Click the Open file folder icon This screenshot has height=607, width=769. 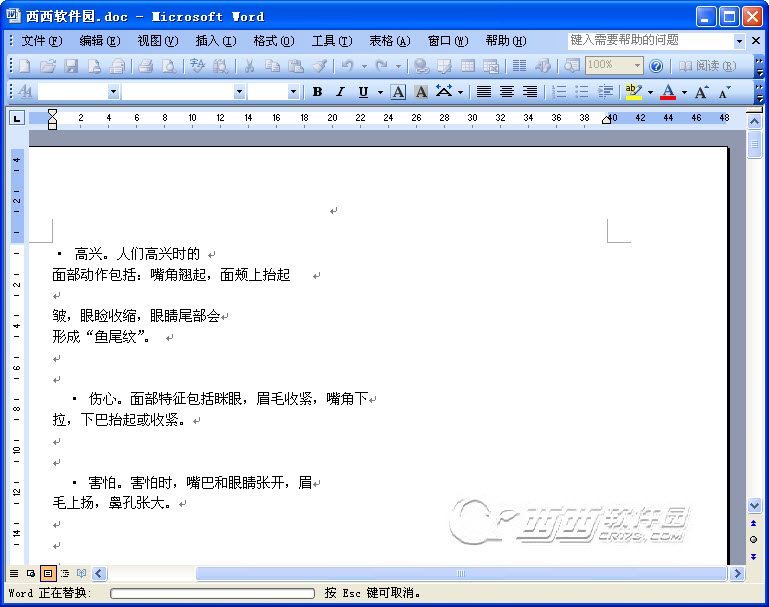pyautogui.click(x=48, y=65)
